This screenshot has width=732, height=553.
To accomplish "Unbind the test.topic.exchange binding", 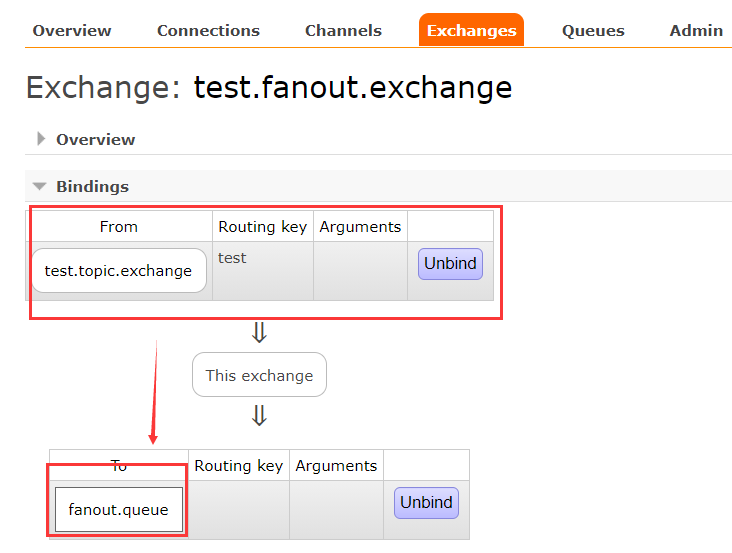I will (450, 264).
